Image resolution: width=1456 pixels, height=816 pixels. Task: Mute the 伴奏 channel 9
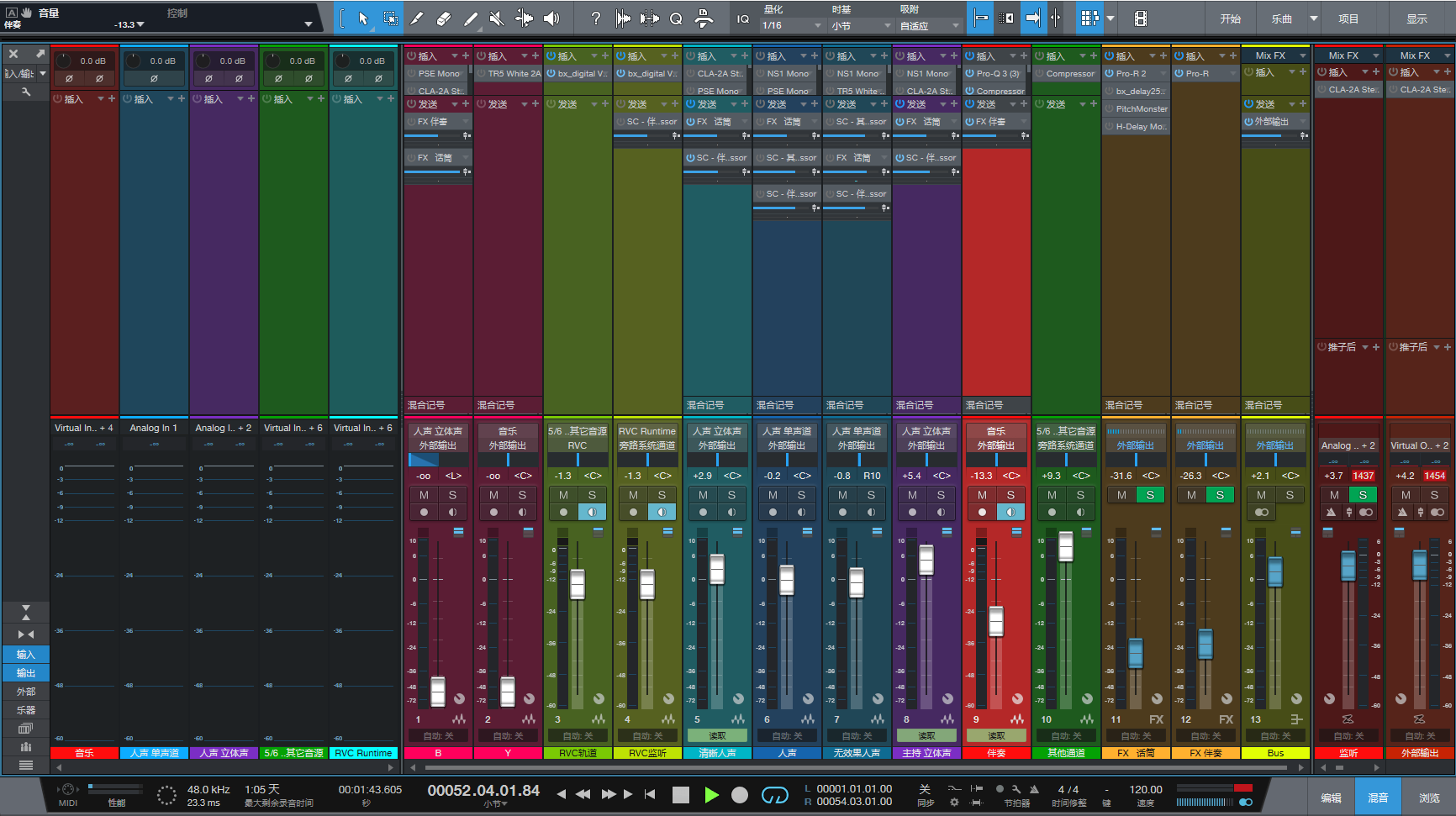point(982,495)
